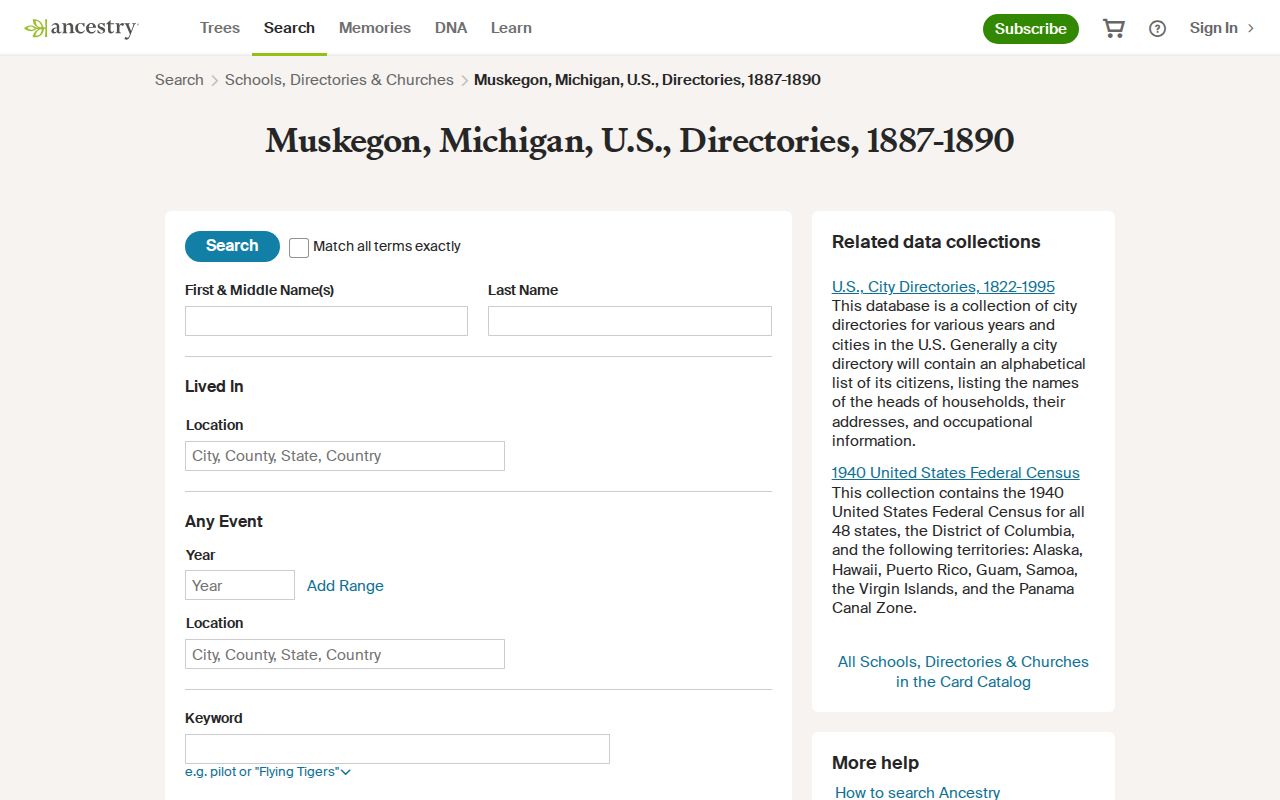Viewport: 1280px width, 800px height.
Task: Open the help question mark icon
Action: (x=1157, y=28)
